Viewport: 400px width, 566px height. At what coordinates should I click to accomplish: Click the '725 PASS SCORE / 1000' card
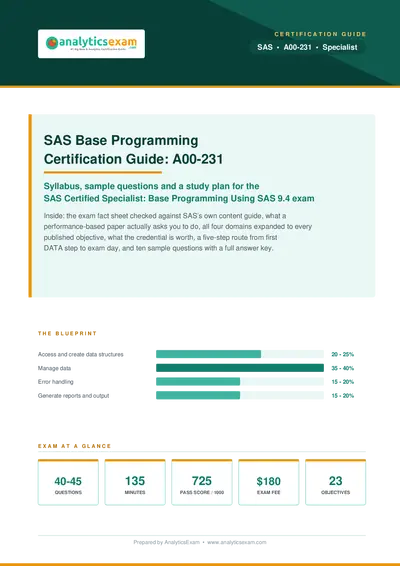(202, 482)
